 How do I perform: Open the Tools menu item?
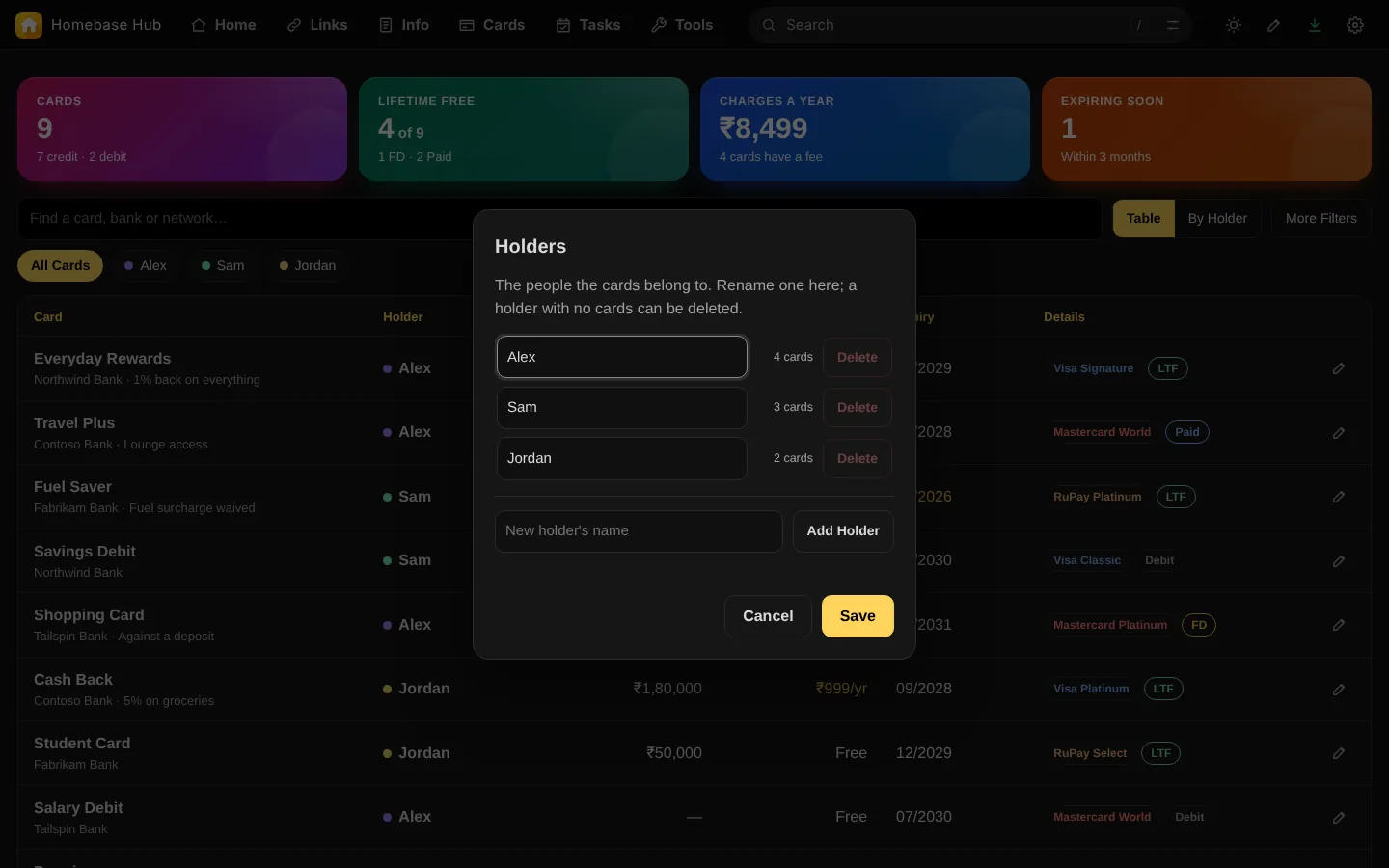[x=683, y=25]
